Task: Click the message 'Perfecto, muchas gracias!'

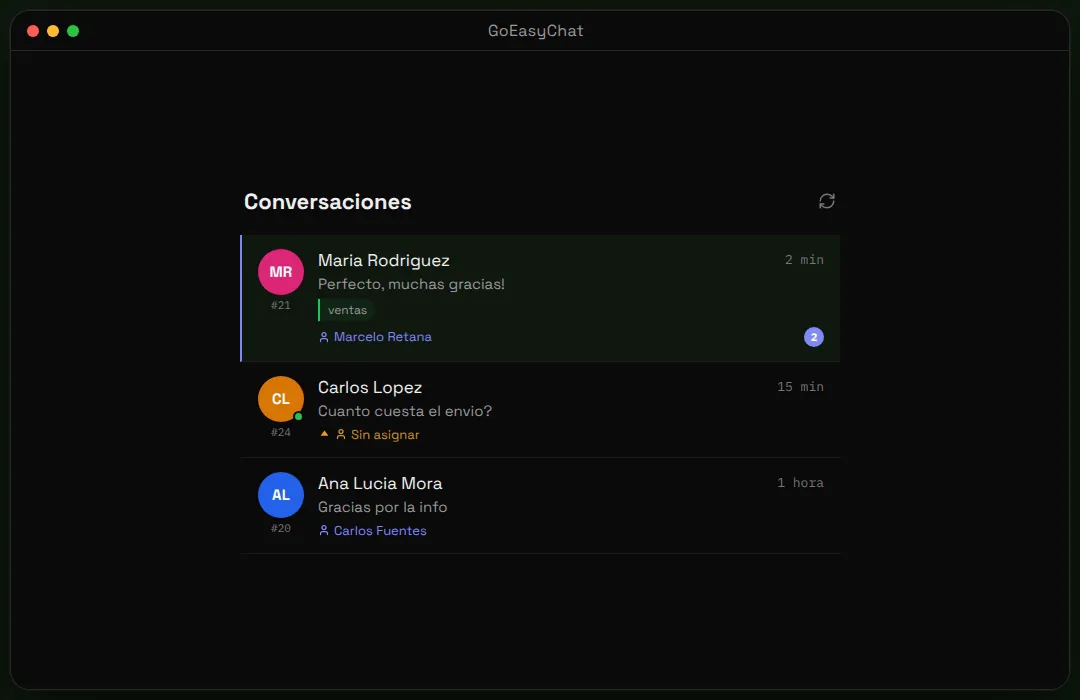Action: [x=411, y=284]
